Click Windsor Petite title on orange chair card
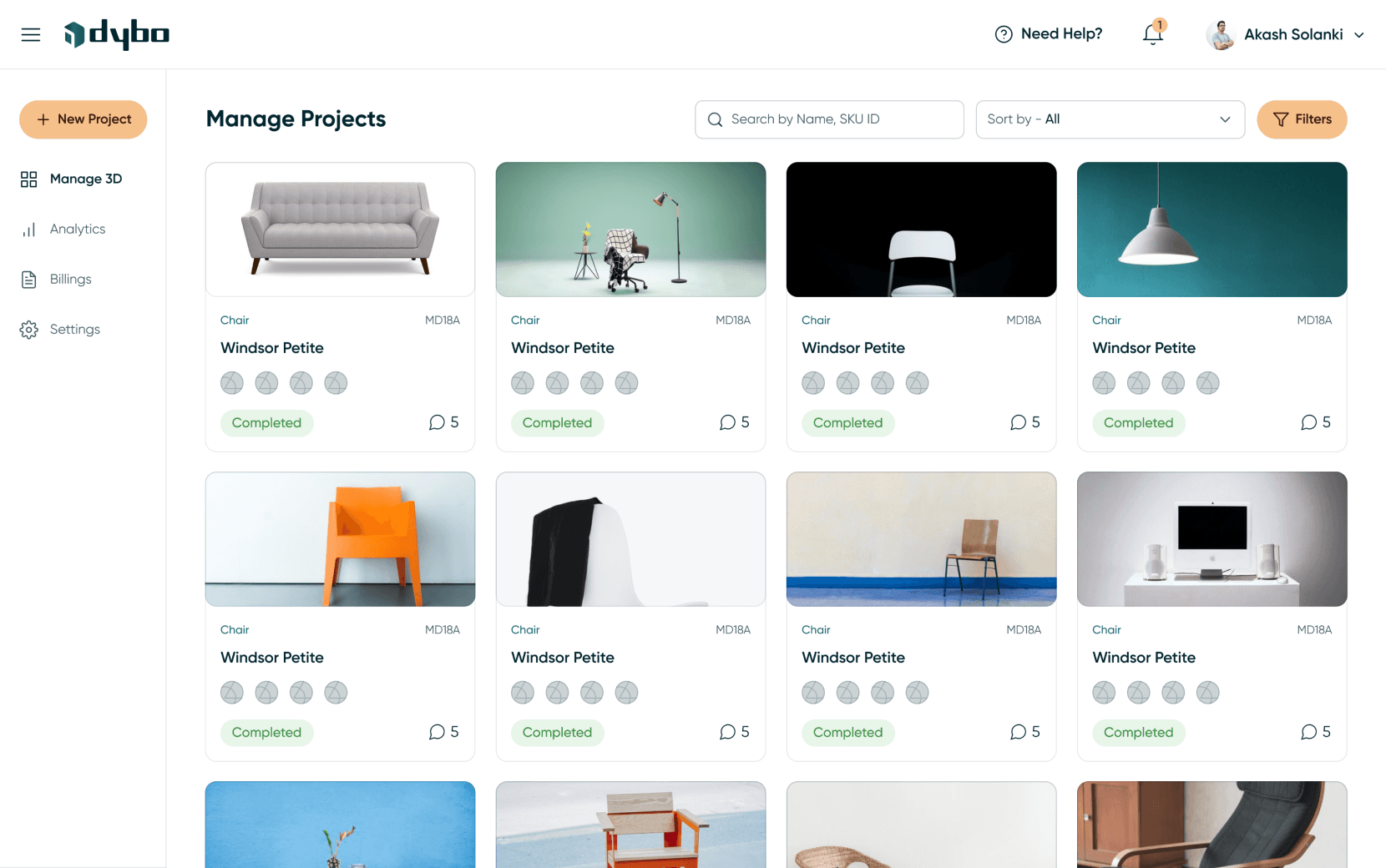Image resolution: width=1386 pixels, height=868 pixels. 272,658
